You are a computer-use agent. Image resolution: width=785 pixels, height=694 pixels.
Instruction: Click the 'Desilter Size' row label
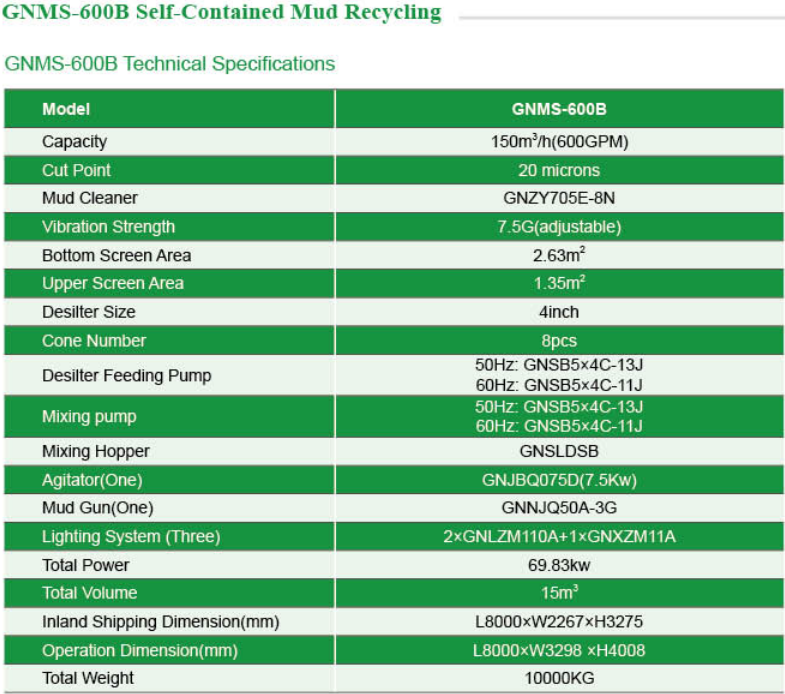tap(89, 312)
